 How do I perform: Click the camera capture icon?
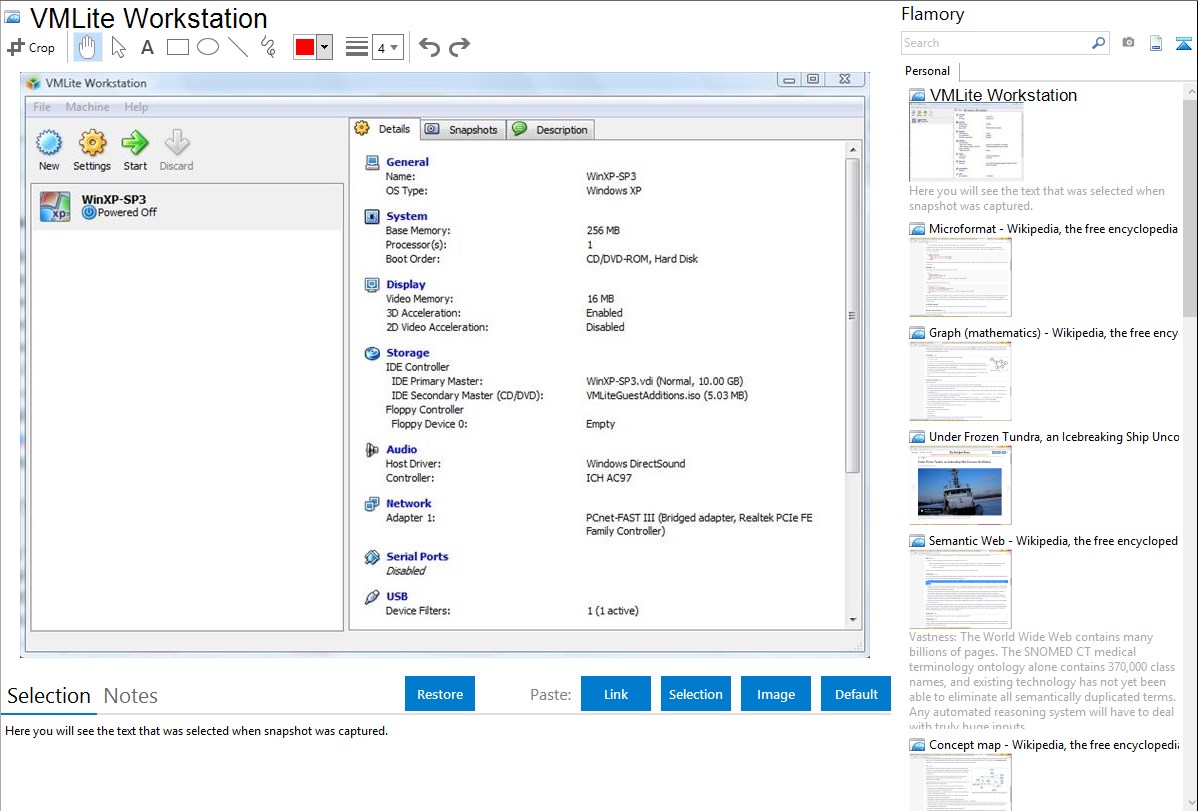(x=1128, y=43)
